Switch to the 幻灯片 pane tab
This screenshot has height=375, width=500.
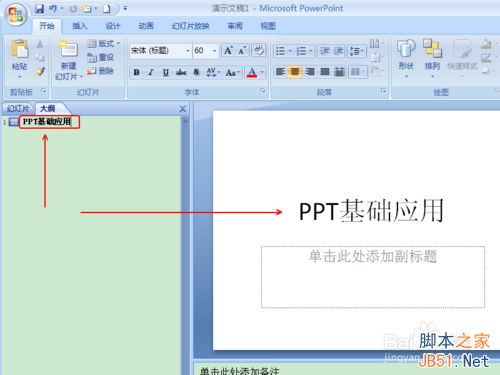(x=18, y=108)
